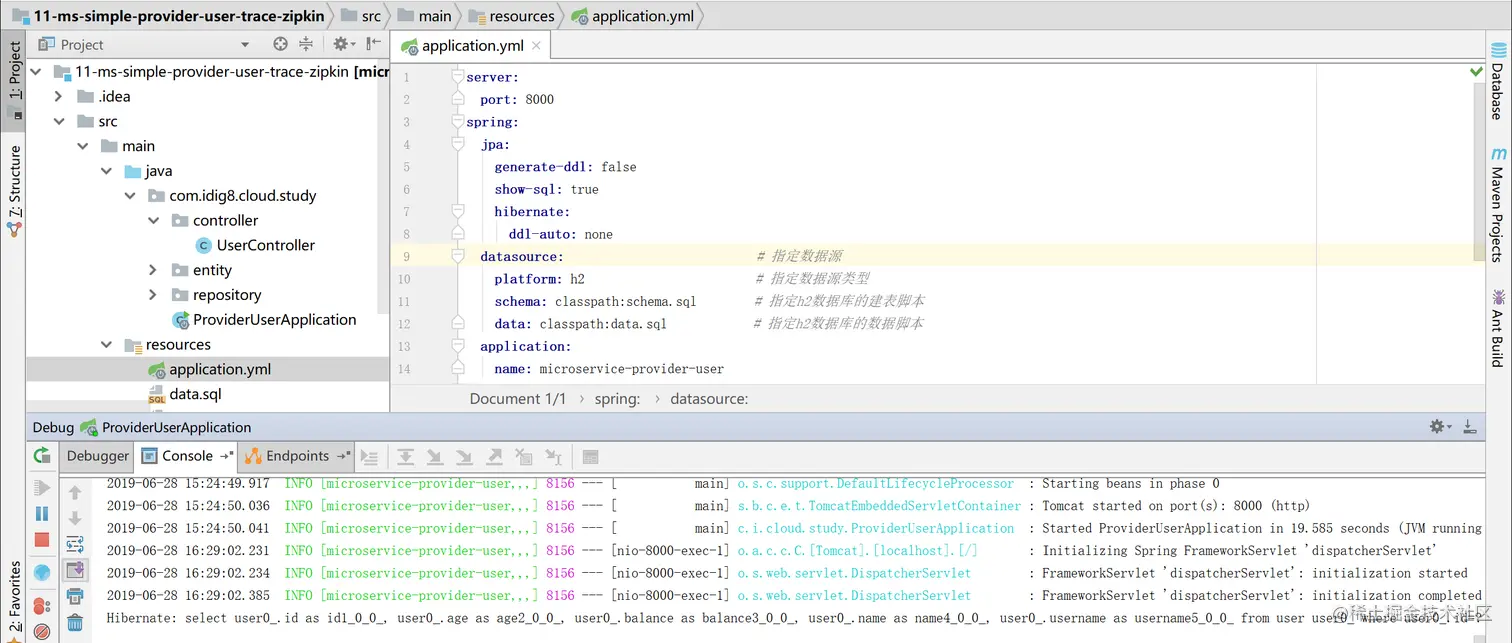Click spring: in bottom breadcrumb

[617, 398]
